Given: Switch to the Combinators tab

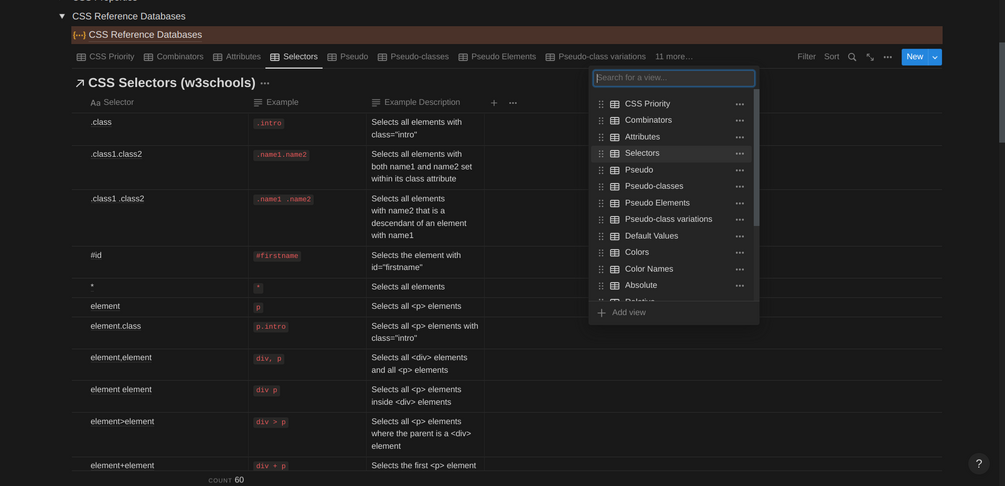Looking at the screenshot, I should pos(174,56).
